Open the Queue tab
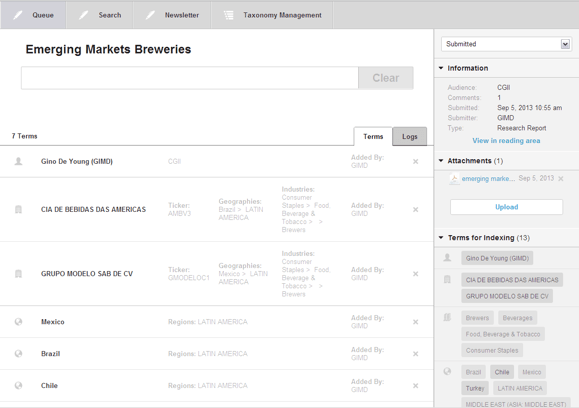Viewport: 579px width, 408px height. 33,15
